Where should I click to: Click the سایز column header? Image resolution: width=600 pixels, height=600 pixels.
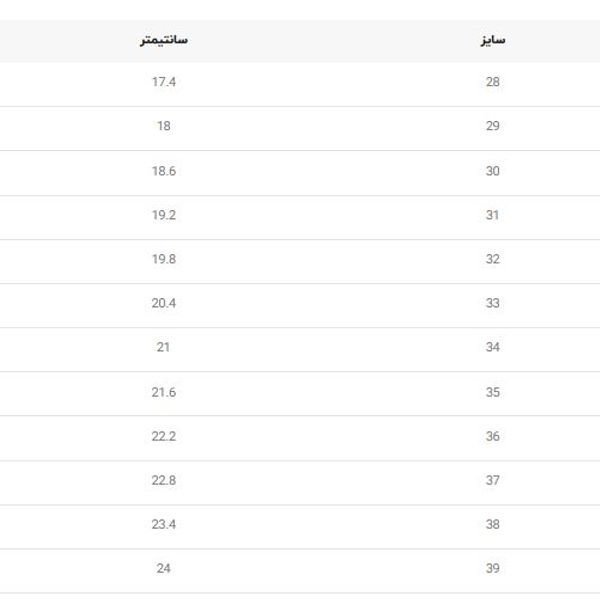492,40
